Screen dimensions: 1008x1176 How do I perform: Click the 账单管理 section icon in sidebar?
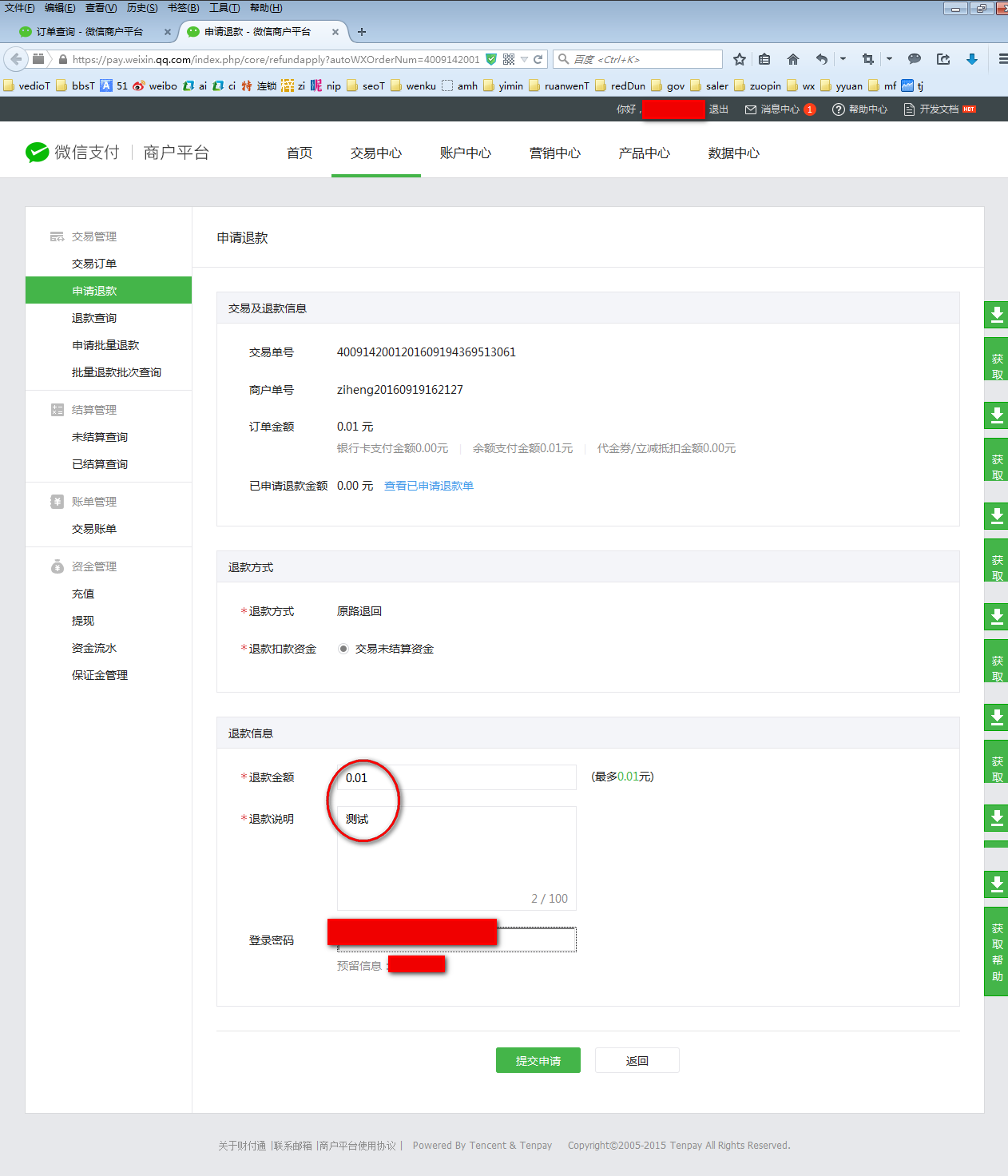pyautogui.click(x=57, y=502)
